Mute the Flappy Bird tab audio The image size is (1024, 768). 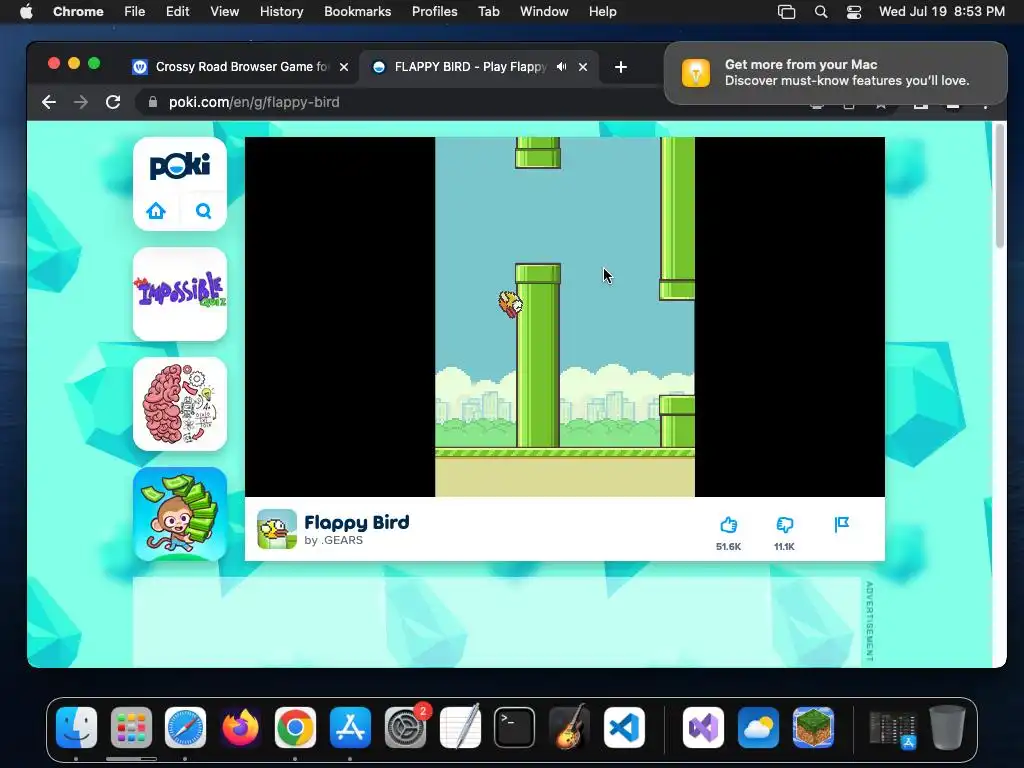tap(562, 67)
